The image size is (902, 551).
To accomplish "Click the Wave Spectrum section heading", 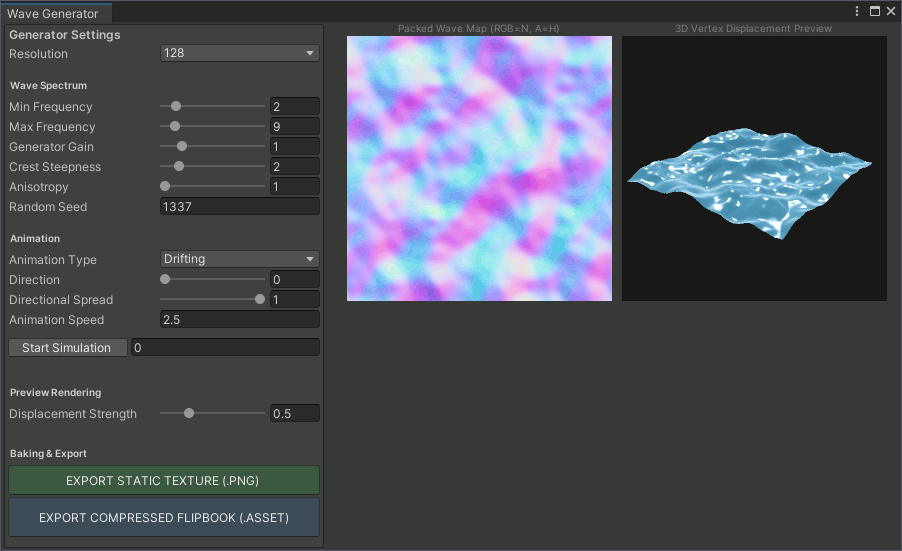I will [48, 85].
